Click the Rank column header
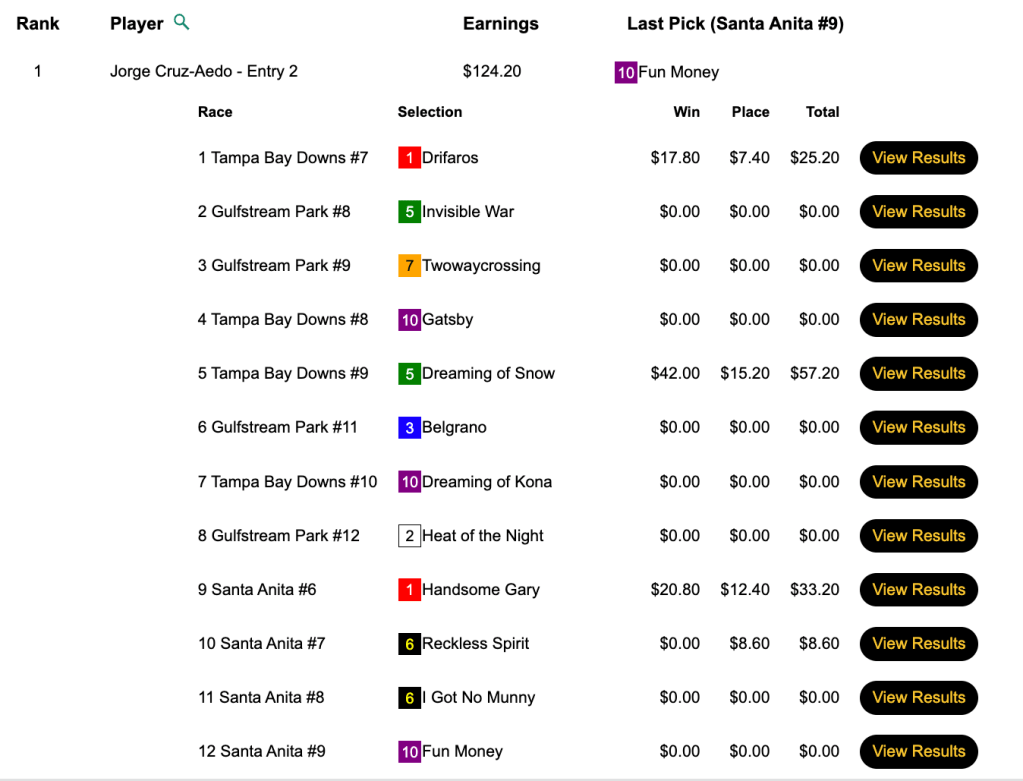The image size is (1023, 781). pyautogui.click(x=38, y=24)
